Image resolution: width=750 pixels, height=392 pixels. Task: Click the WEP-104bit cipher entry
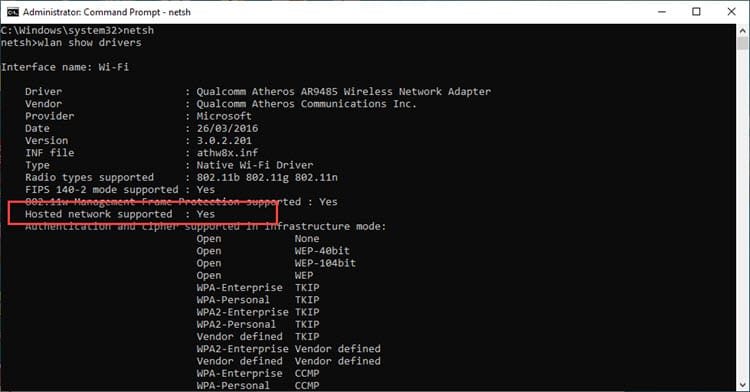[325, 263]
